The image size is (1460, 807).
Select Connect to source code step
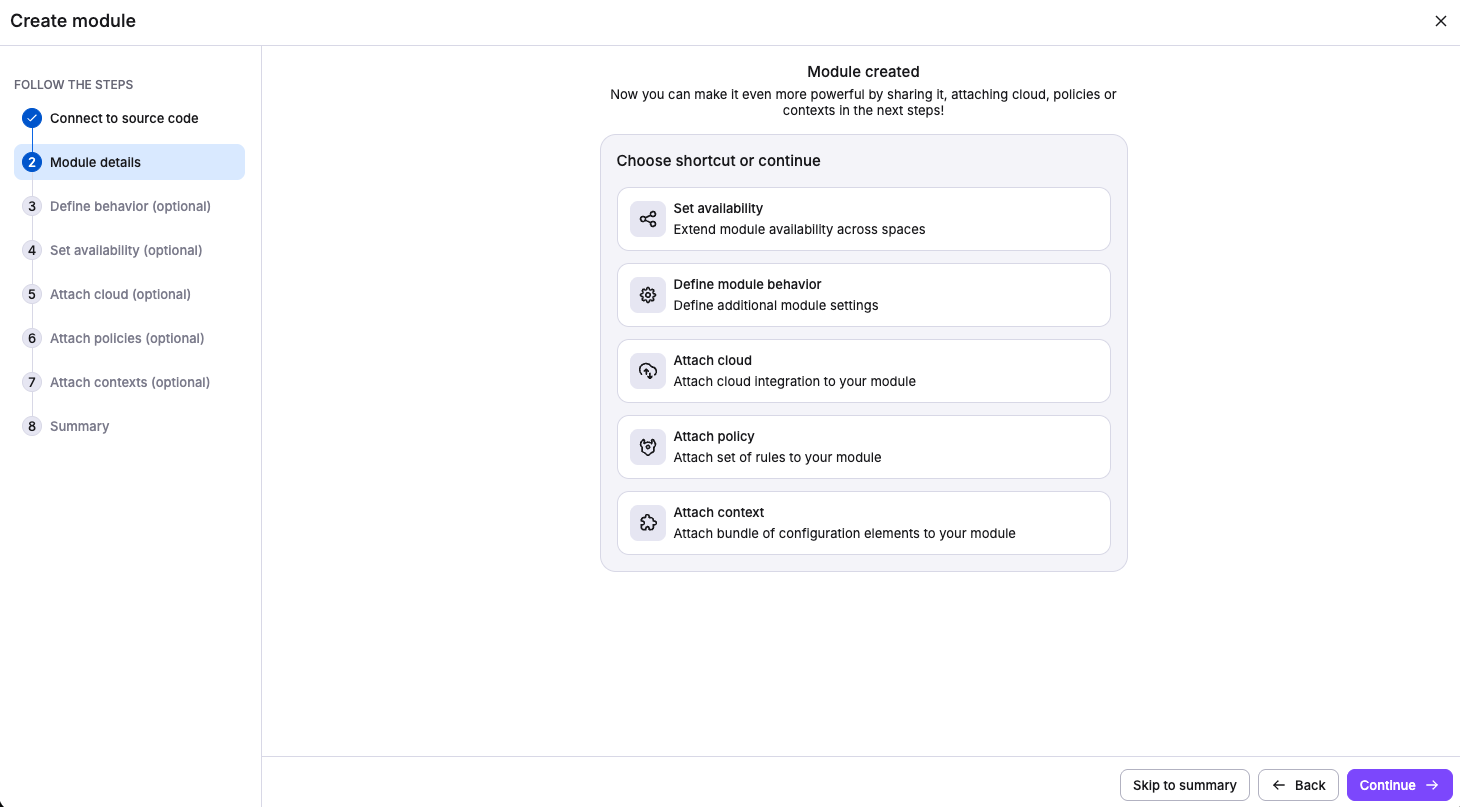click(x=124, y=118)
